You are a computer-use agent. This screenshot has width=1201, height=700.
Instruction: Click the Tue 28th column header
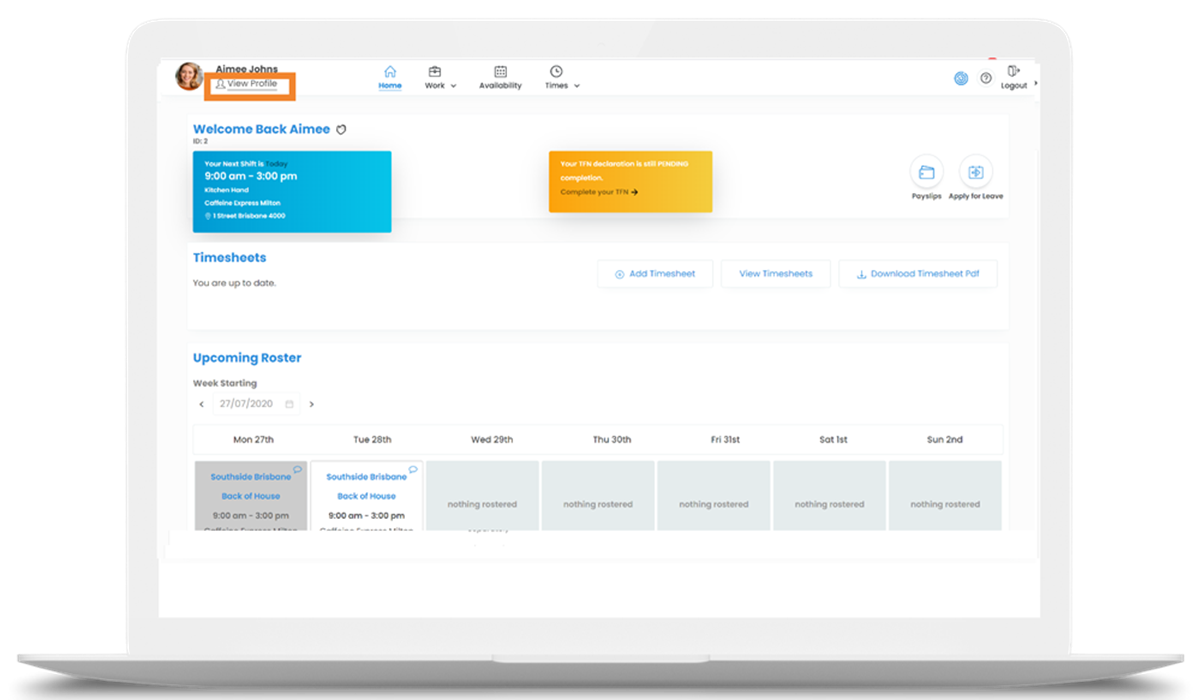pyautogui.click(x=372, y=440)
